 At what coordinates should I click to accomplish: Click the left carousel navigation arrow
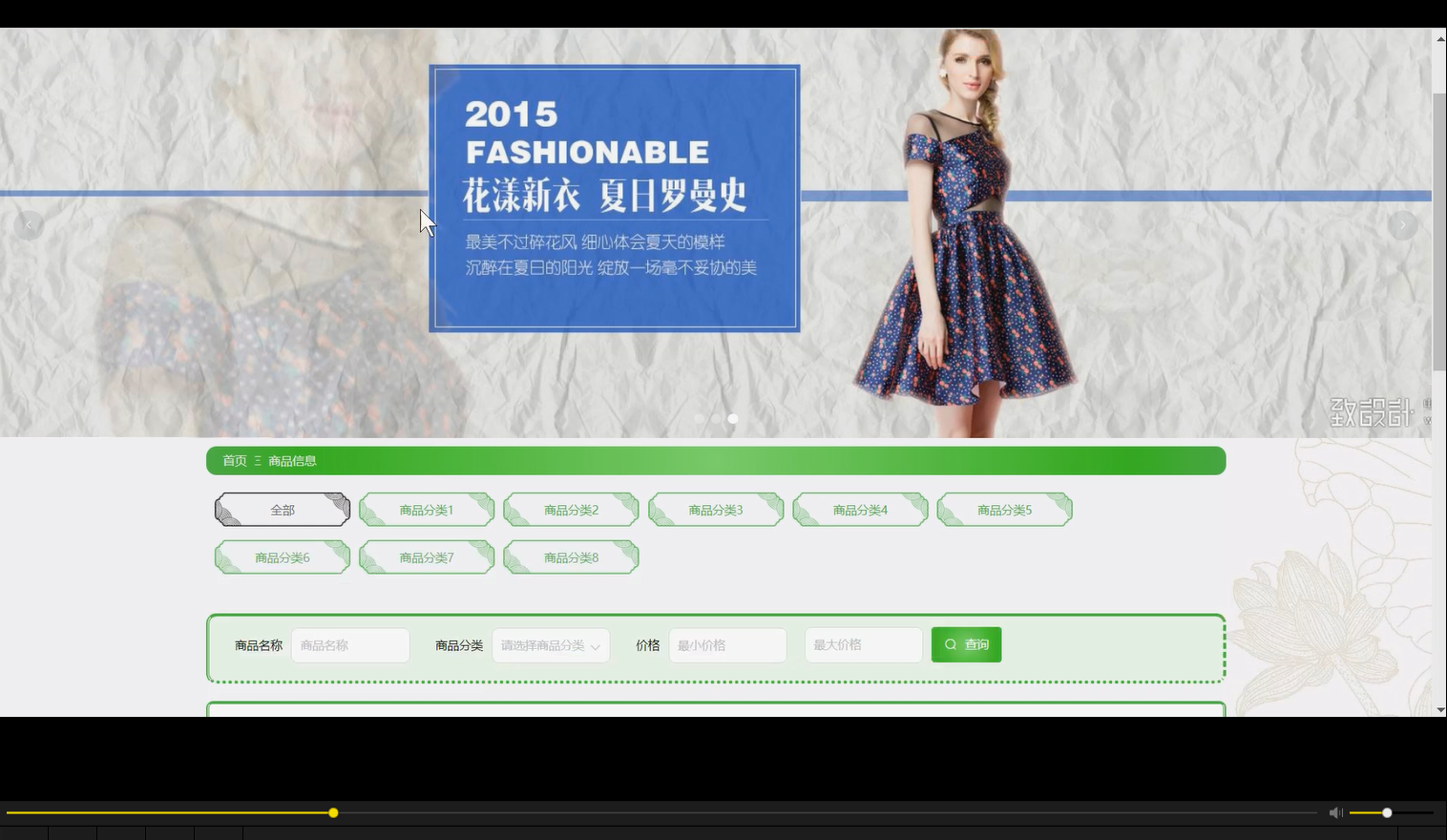pos(28,224)
